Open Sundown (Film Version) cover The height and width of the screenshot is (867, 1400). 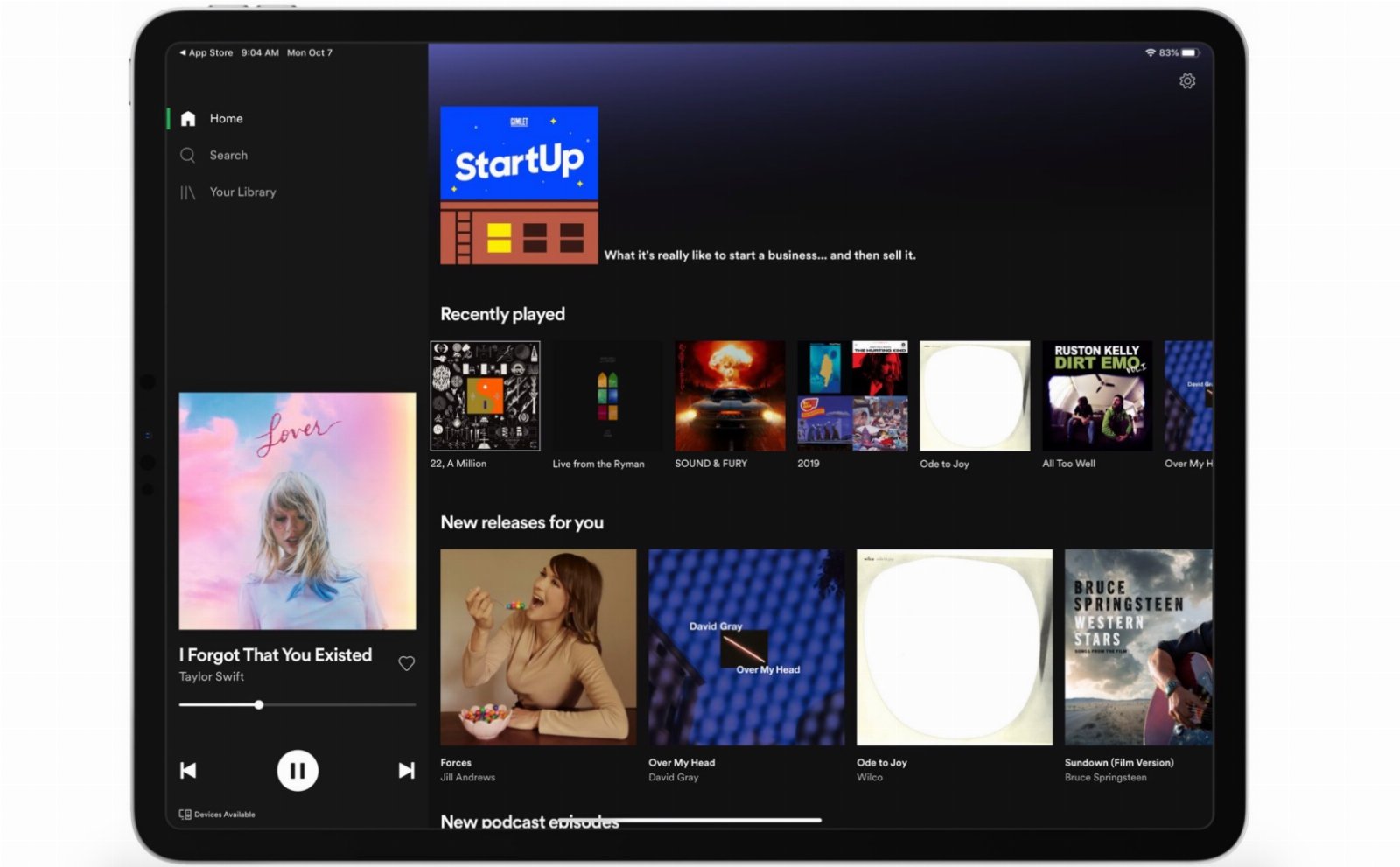click(1138, 647)
